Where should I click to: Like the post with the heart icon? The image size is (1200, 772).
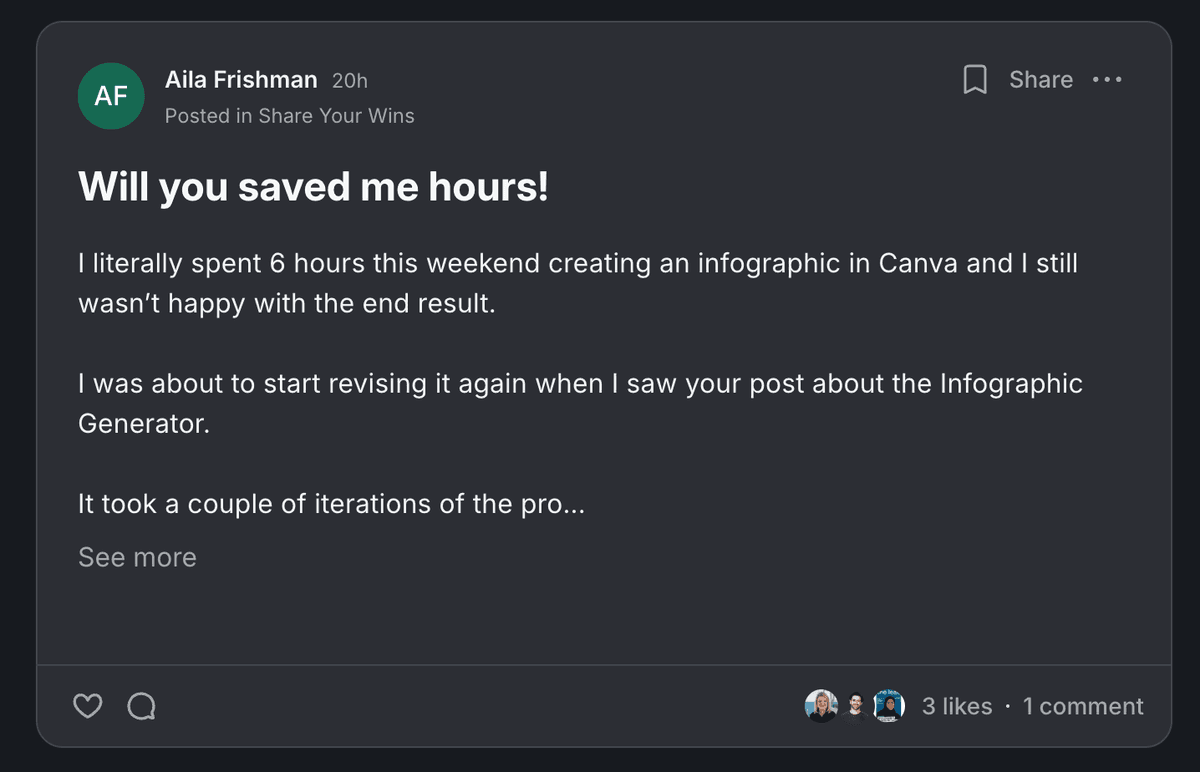[87, 706]
